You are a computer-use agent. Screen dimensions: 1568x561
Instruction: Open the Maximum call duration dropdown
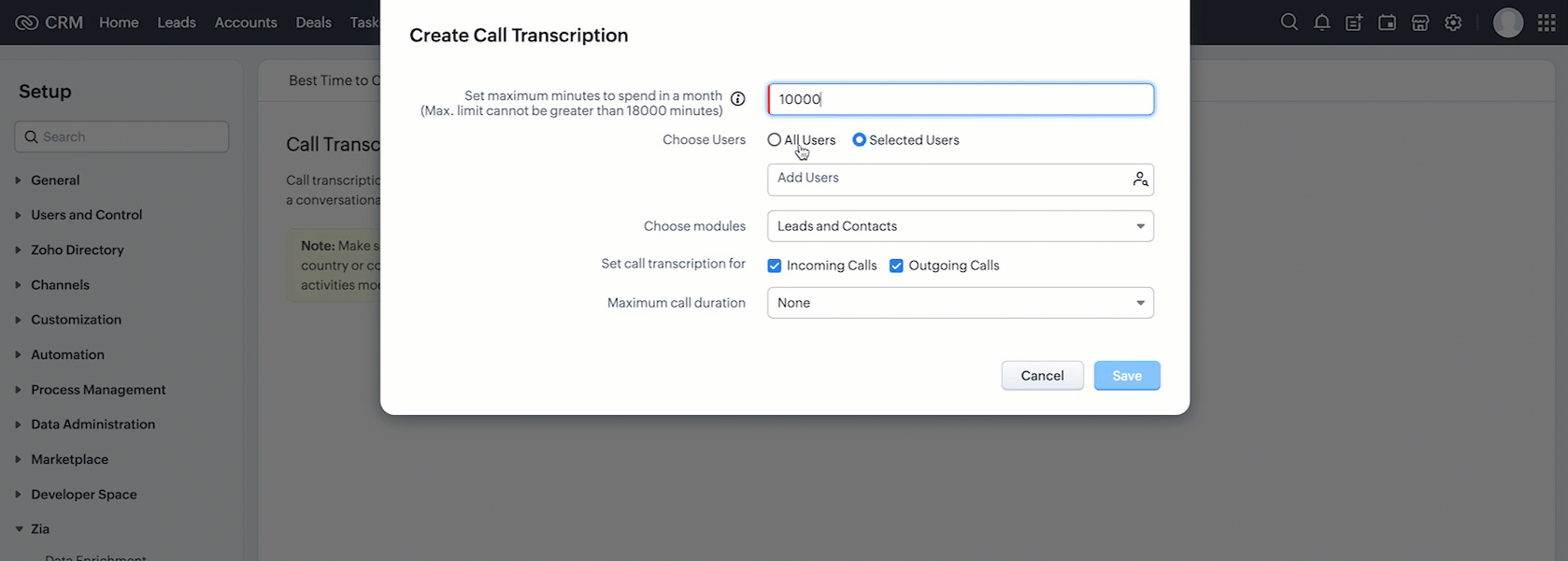pos(960,303)
